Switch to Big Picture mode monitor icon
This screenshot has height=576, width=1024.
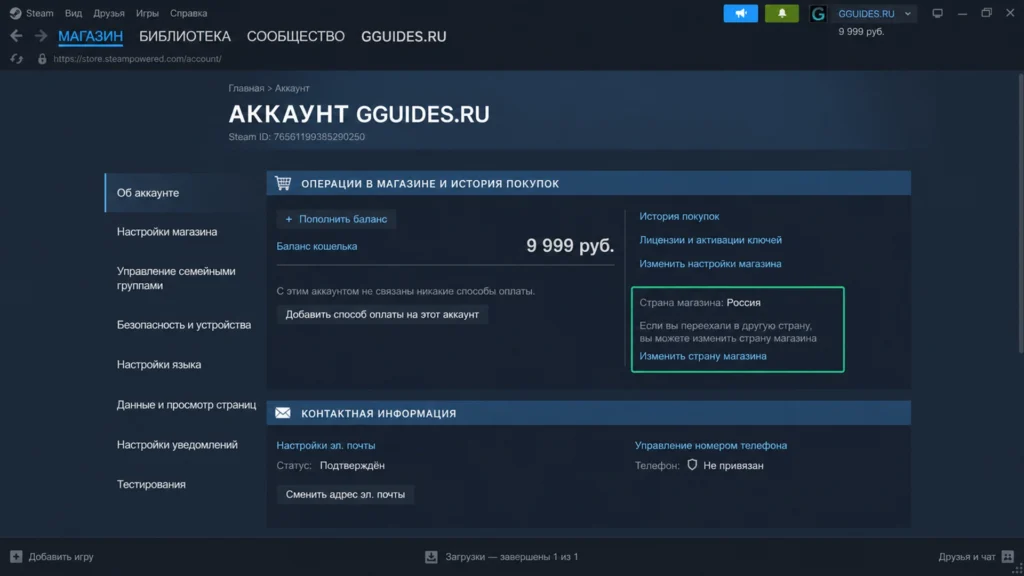pos(937,13)
